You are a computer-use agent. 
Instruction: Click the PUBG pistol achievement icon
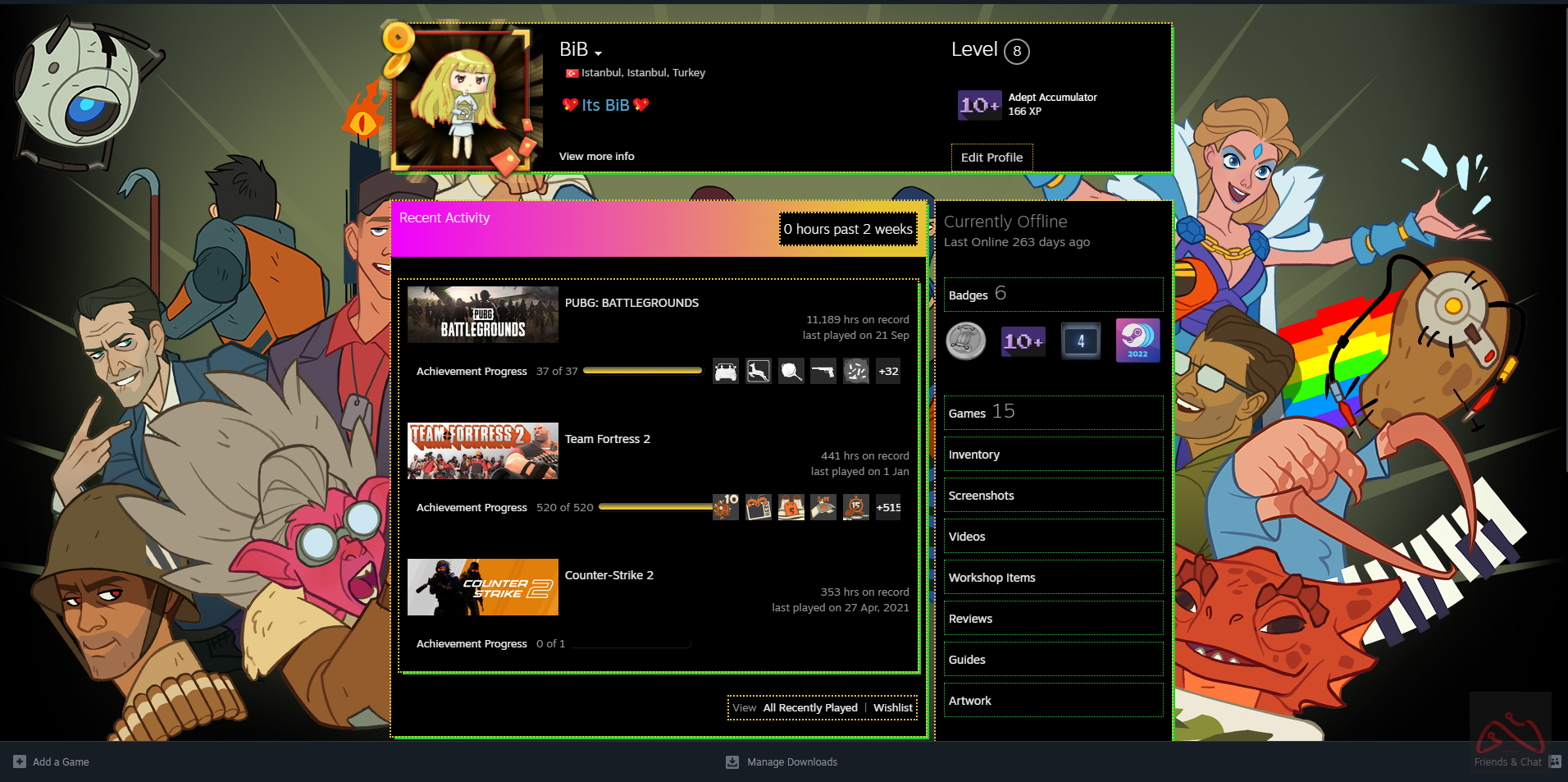point(823,372)
